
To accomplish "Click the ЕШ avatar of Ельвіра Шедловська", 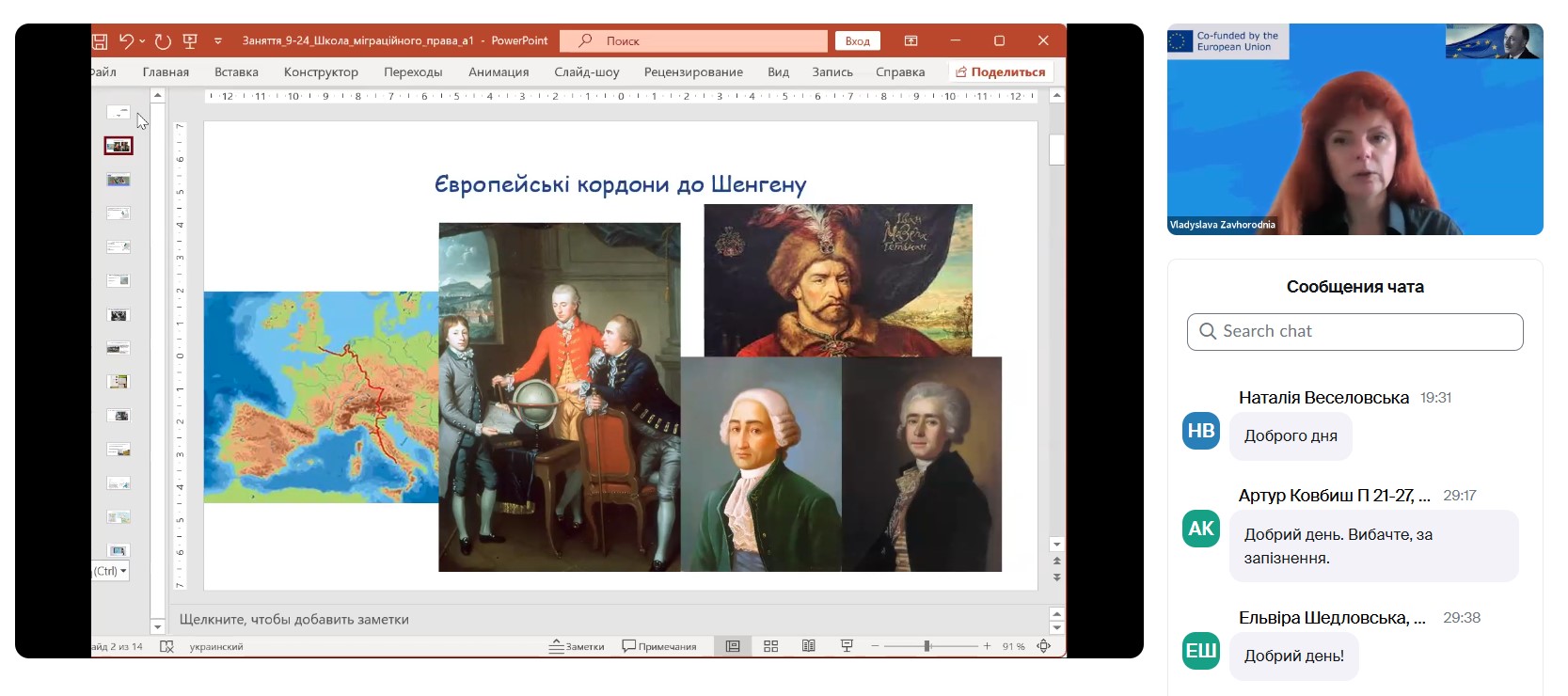I will [1201, 651].
